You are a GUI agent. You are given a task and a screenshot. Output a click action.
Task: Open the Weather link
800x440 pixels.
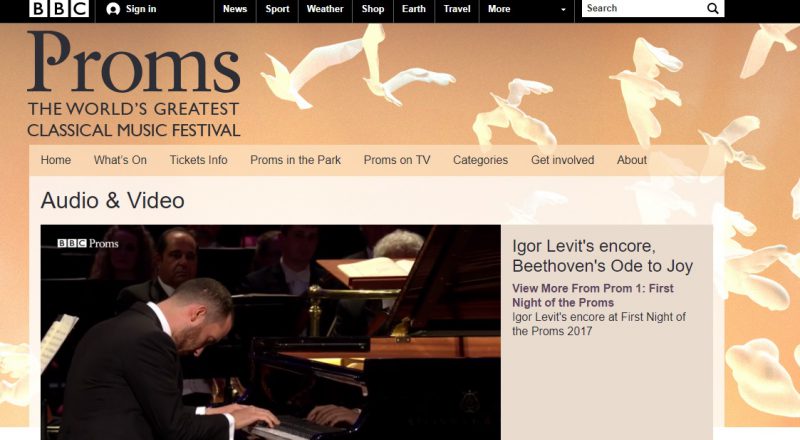pos(325,9)
